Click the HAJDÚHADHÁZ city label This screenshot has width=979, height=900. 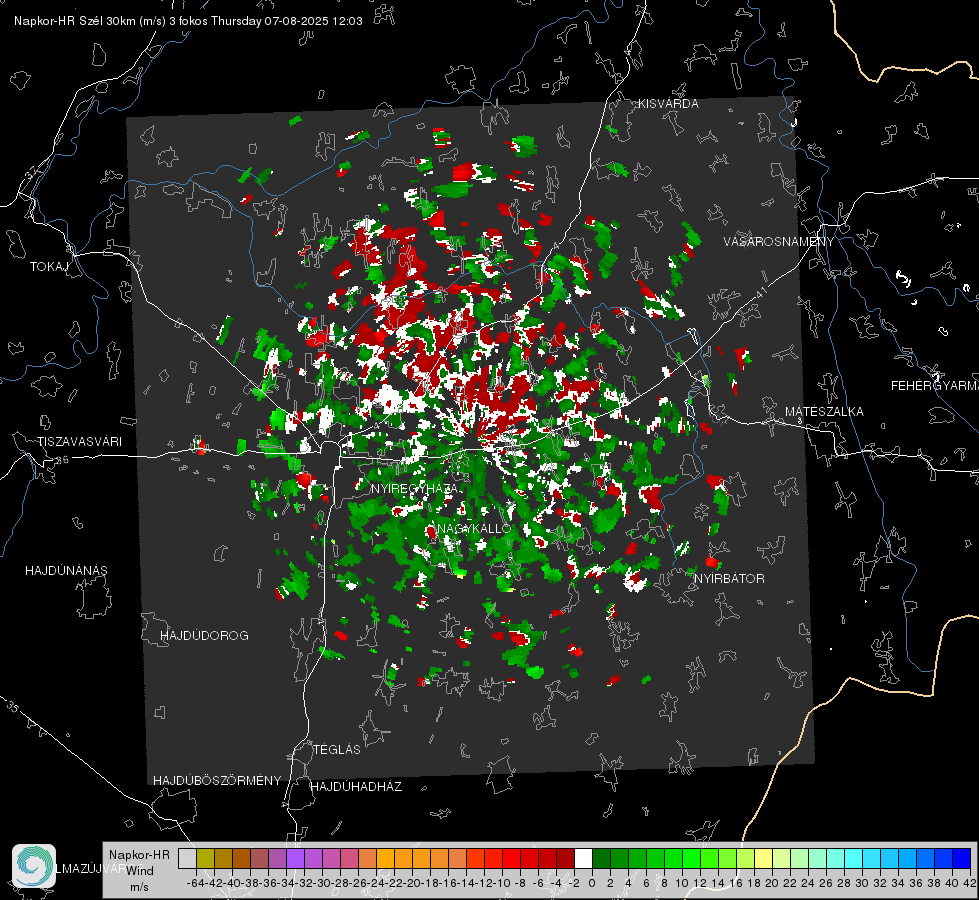coord(357,787)
